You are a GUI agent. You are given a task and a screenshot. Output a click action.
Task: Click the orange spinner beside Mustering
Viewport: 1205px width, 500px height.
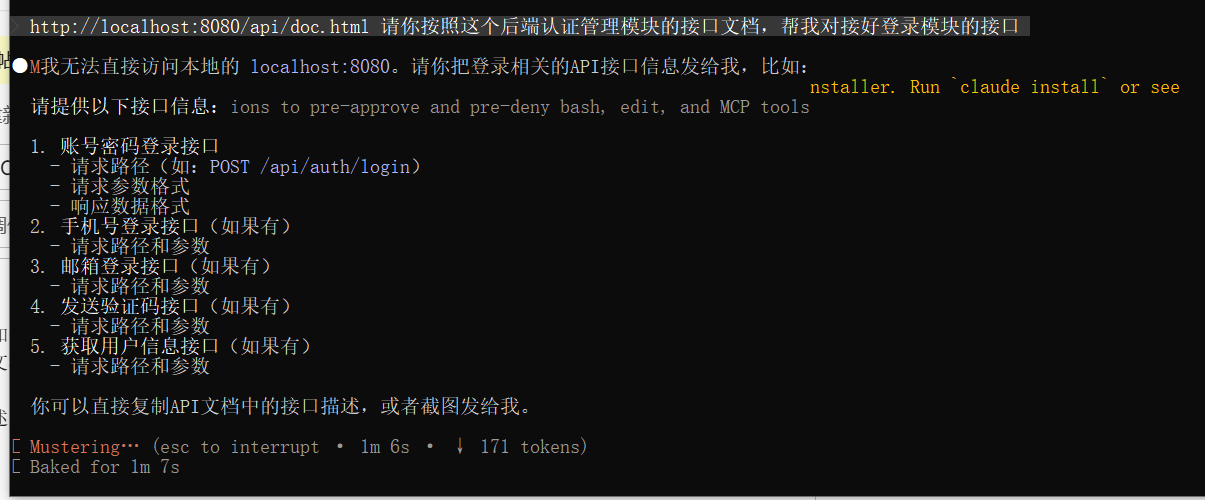(15, 447)
